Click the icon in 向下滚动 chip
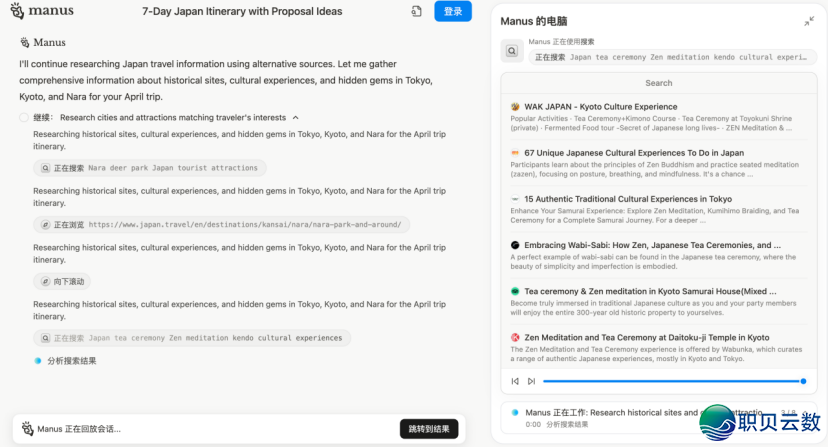Viewport: 828px width, 447px height. click(45, 282)
